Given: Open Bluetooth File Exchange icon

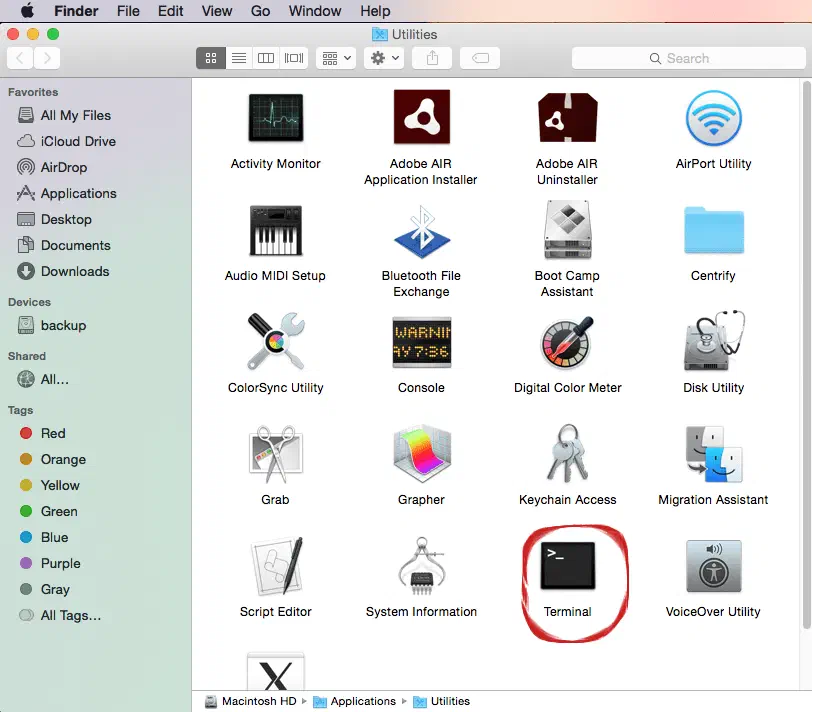Looking at the screenshot, I should 422,231.
